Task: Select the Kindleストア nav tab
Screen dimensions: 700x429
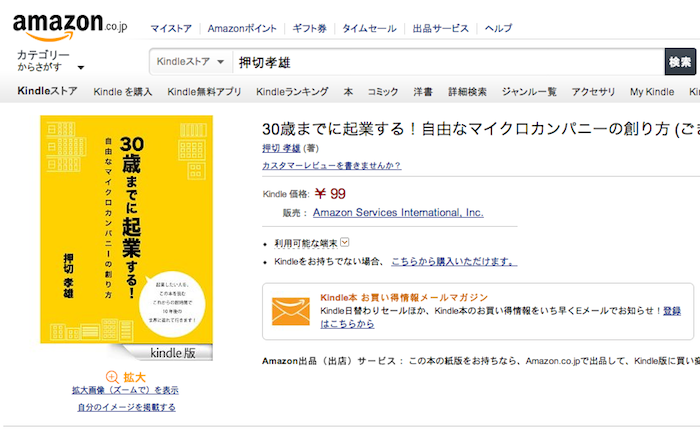Action: pyautogui.click(x=47, y=91)
